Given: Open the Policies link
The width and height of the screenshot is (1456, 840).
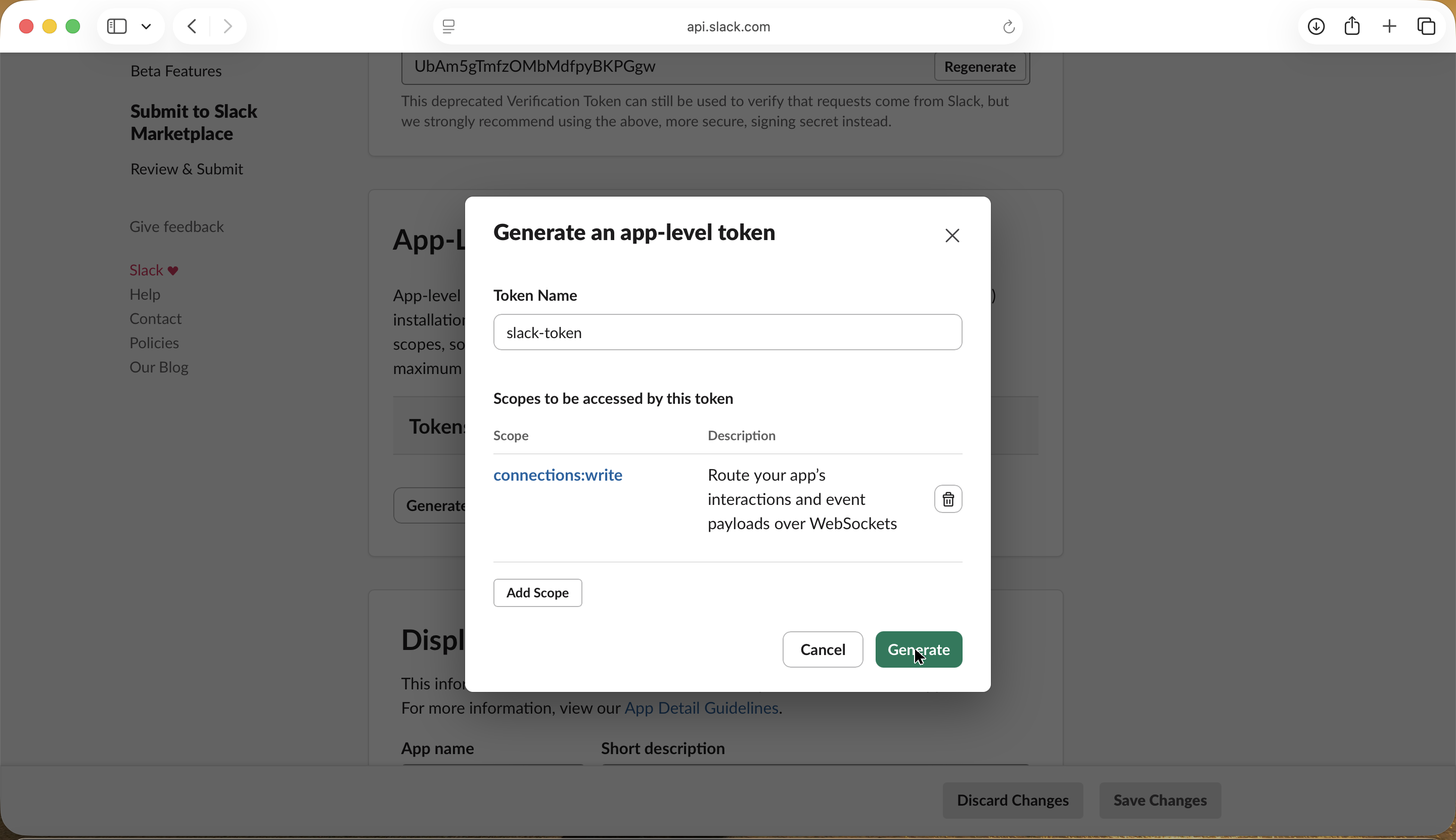Looking at the screenshot, I should point(154,343).
